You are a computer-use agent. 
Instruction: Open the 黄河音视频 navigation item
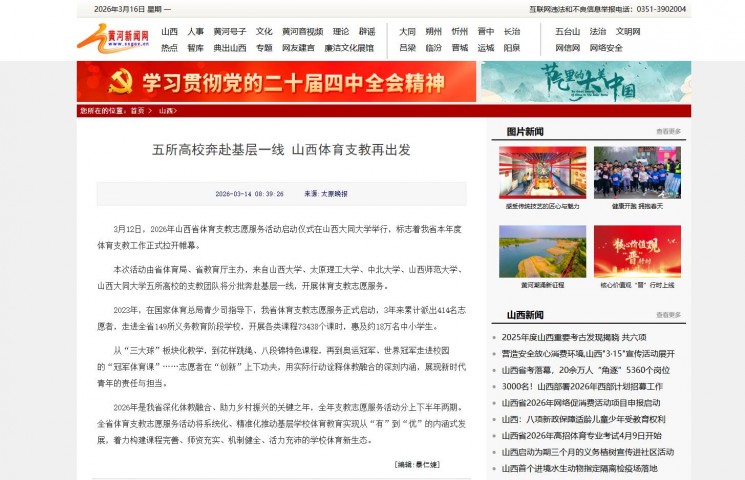302,32
